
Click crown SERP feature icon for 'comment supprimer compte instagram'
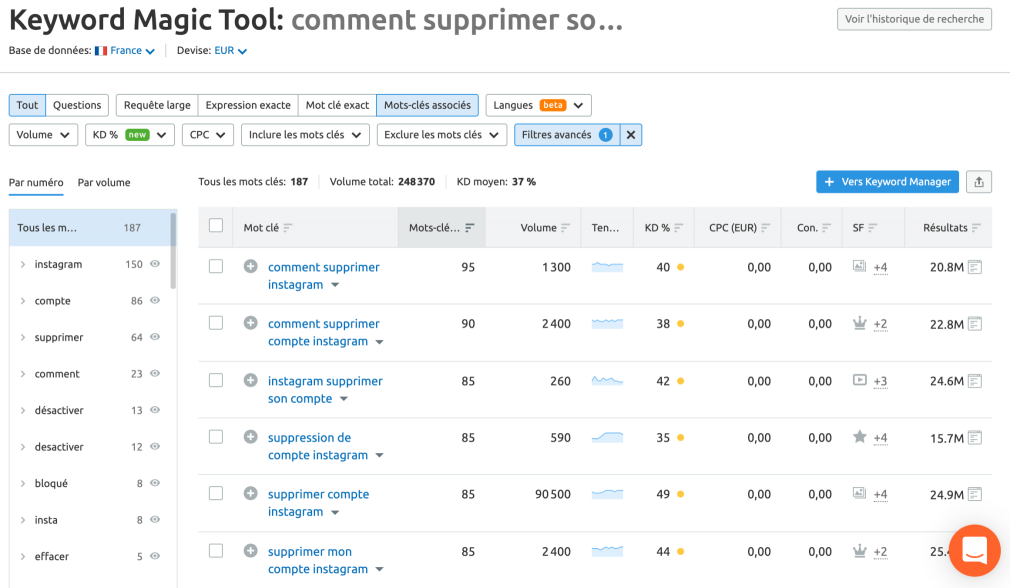pyautogui.click(x=859, y=323)
